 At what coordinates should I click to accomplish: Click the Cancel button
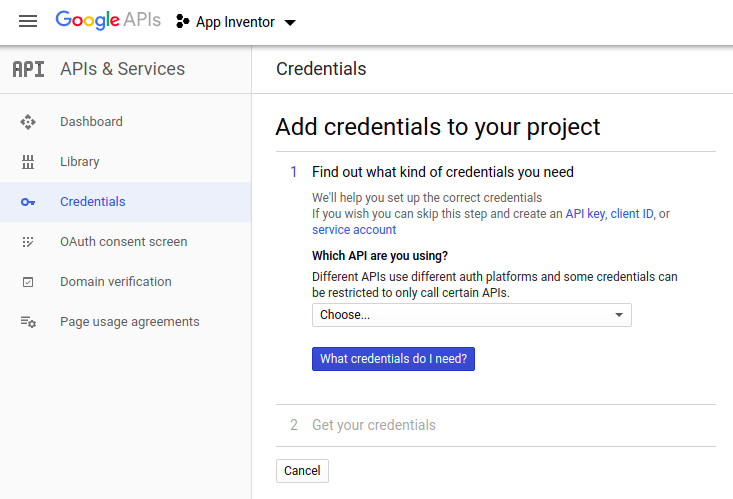coord(302,471)
